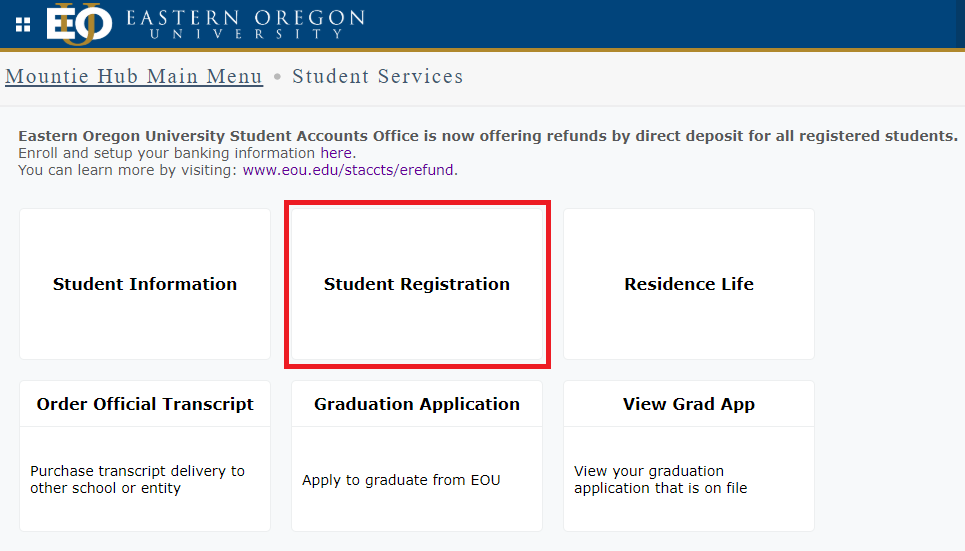The image size is (965, 551).
Task: Click the View Grad App heading
Action: pos(689,404)
